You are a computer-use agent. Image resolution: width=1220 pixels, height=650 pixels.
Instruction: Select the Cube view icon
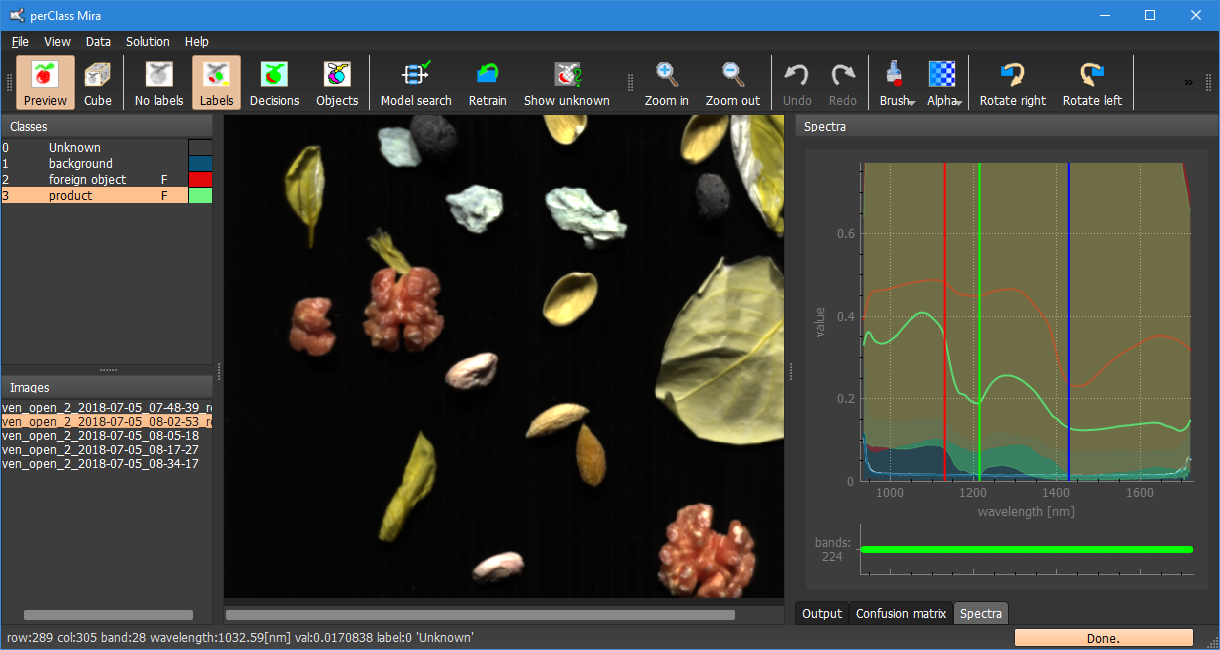click(x=98, y=83)
